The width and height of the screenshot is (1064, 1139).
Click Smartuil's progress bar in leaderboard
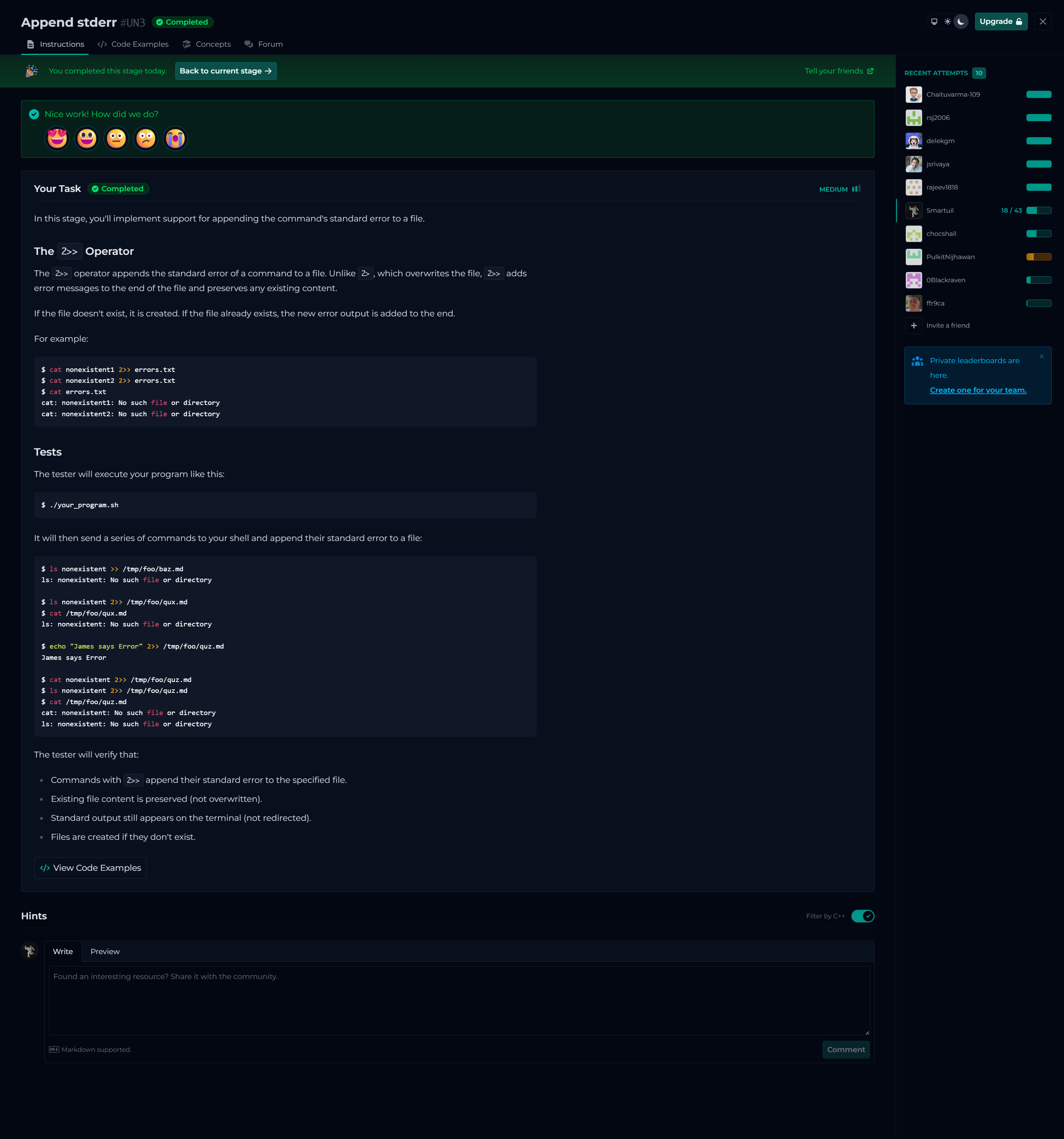1038,210
